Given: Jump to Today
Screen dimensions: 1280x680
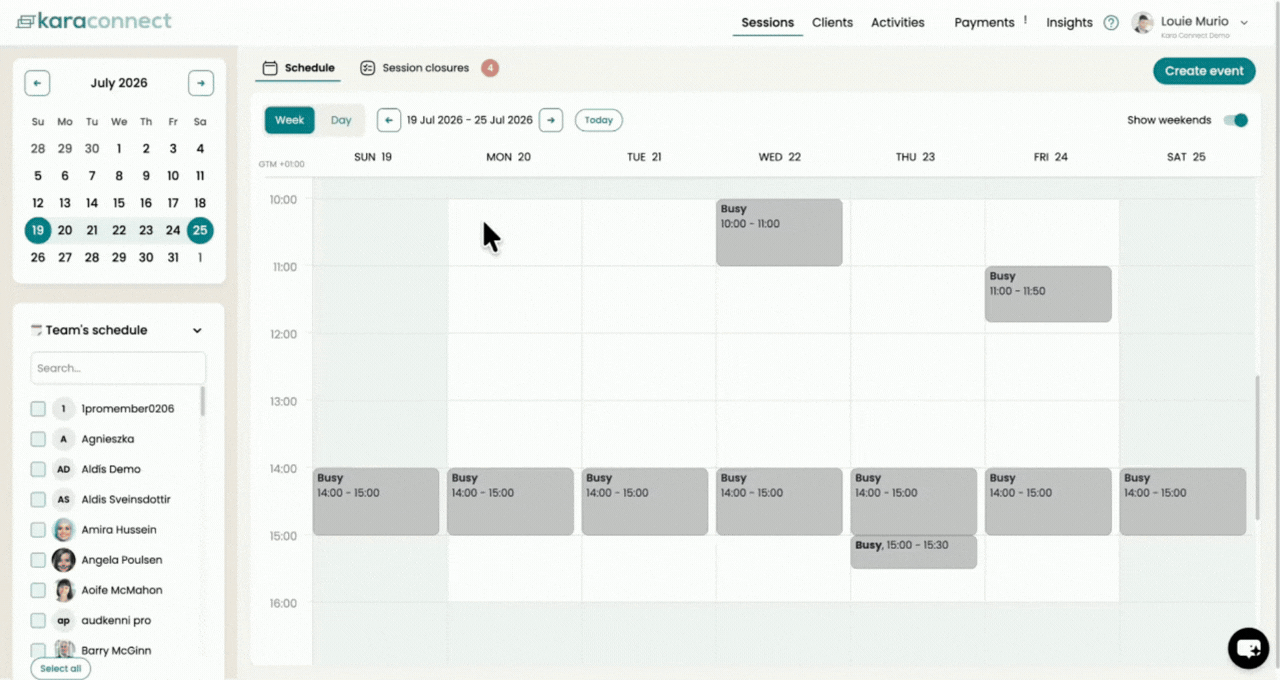Looking at the screenshot, I should 599,120.
